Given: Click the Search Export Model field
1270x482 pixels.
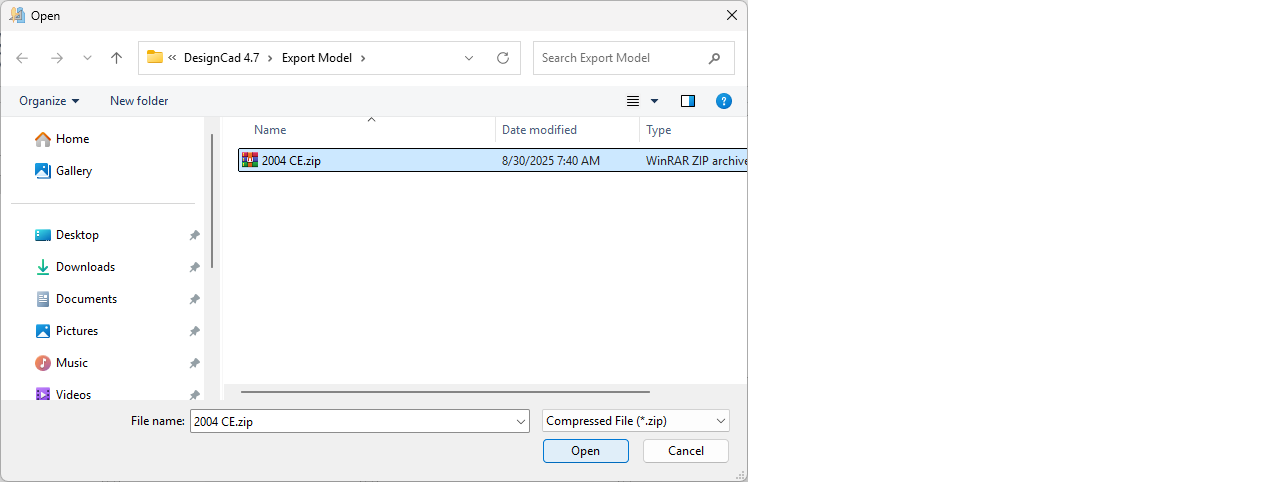Looking at the screenshot, I should tap(620, 58).
